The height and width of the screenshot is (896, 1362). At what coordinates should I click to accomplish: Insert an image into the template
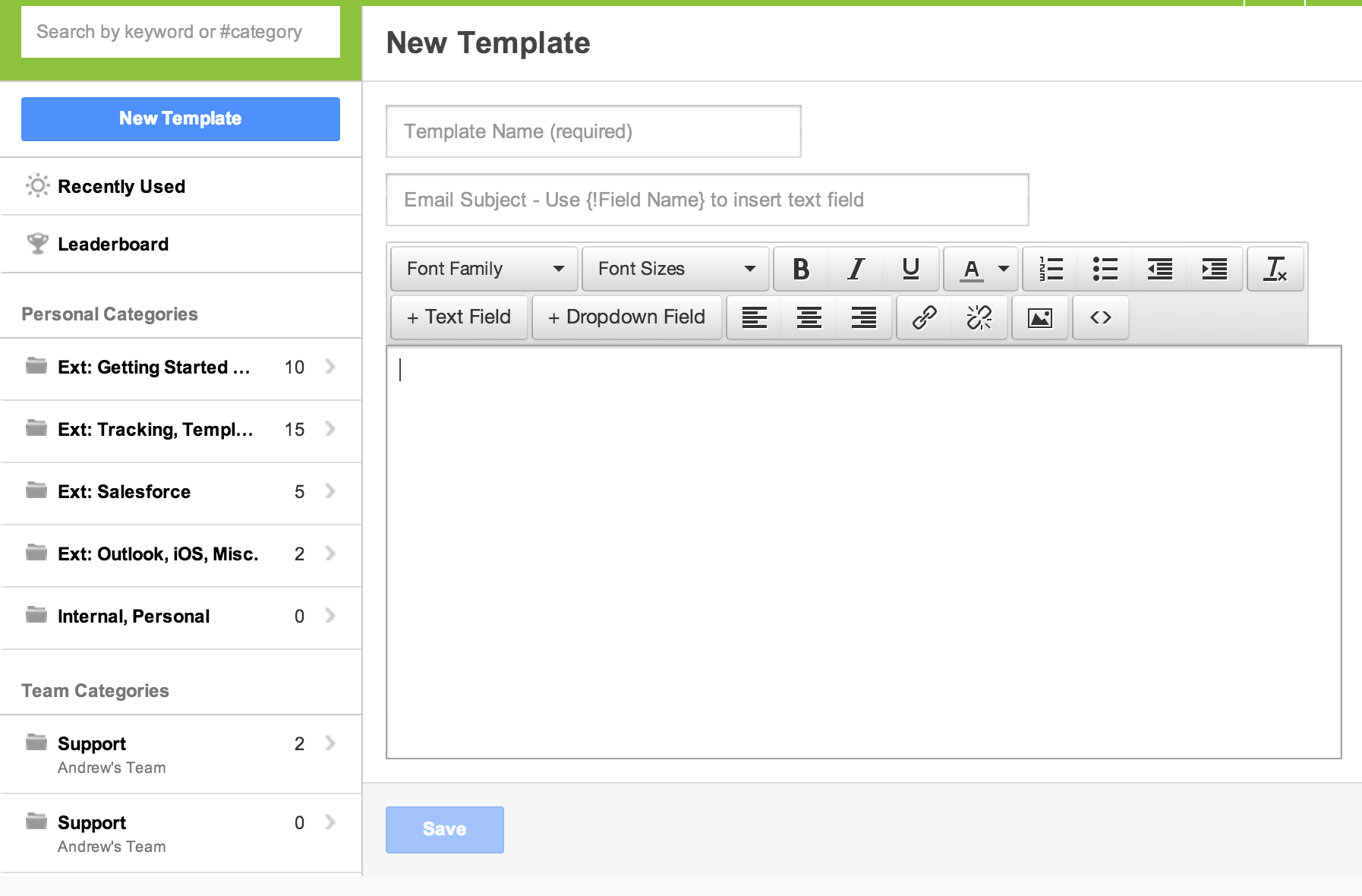coord(1040,317)
